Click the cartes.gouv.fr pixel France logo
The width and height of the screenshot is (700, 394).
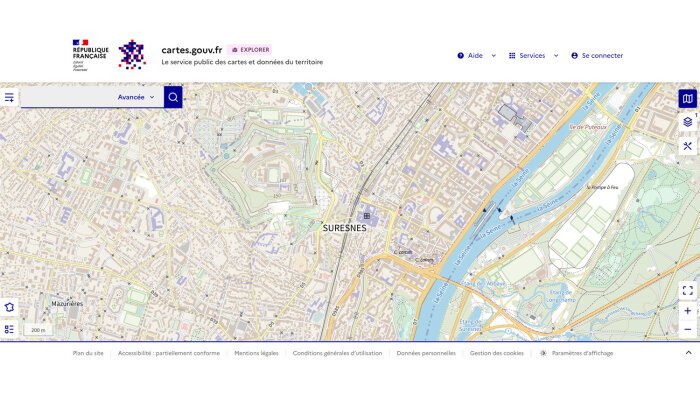[x=132, y=54]
